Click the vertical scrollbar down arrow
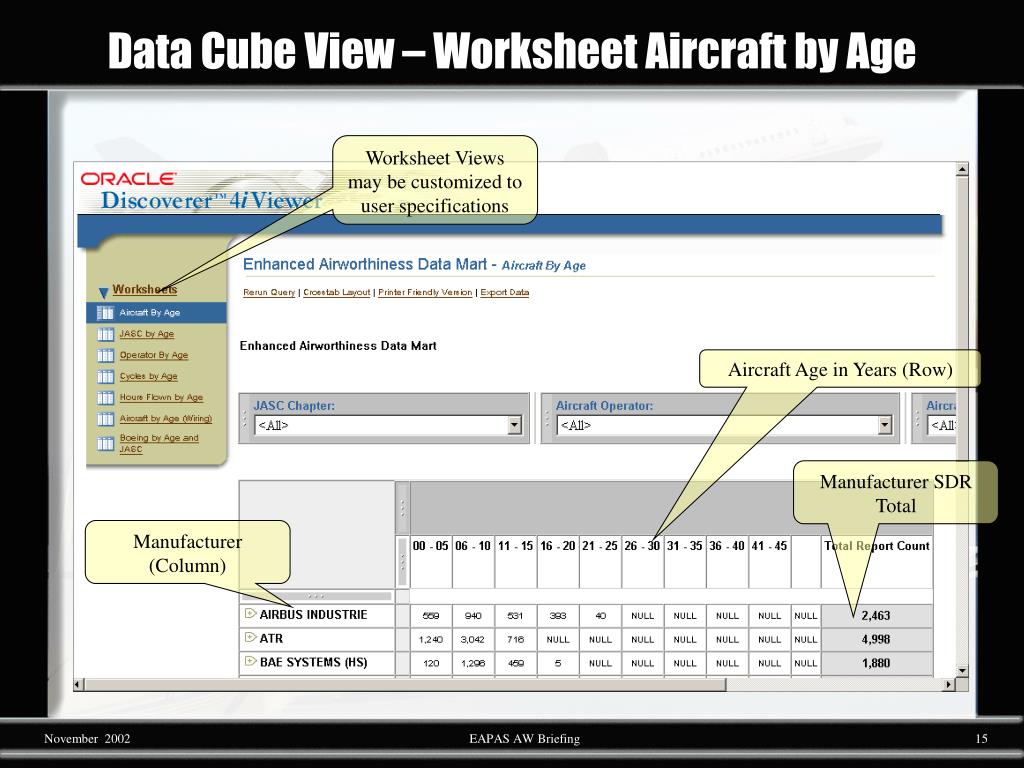Screen dimensions: 1024x768 (x=962, y=671)
